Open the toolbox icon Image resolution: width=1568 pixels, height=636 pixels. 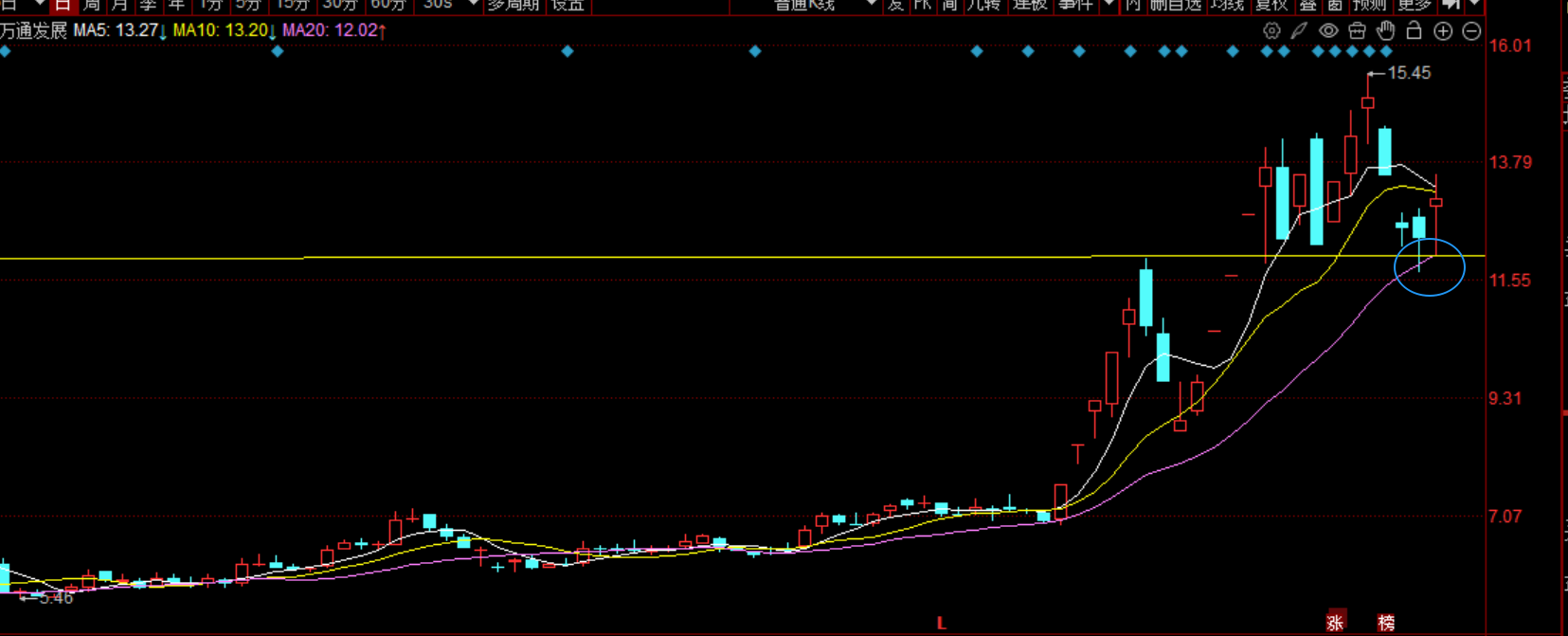[x=1357, y=31]
